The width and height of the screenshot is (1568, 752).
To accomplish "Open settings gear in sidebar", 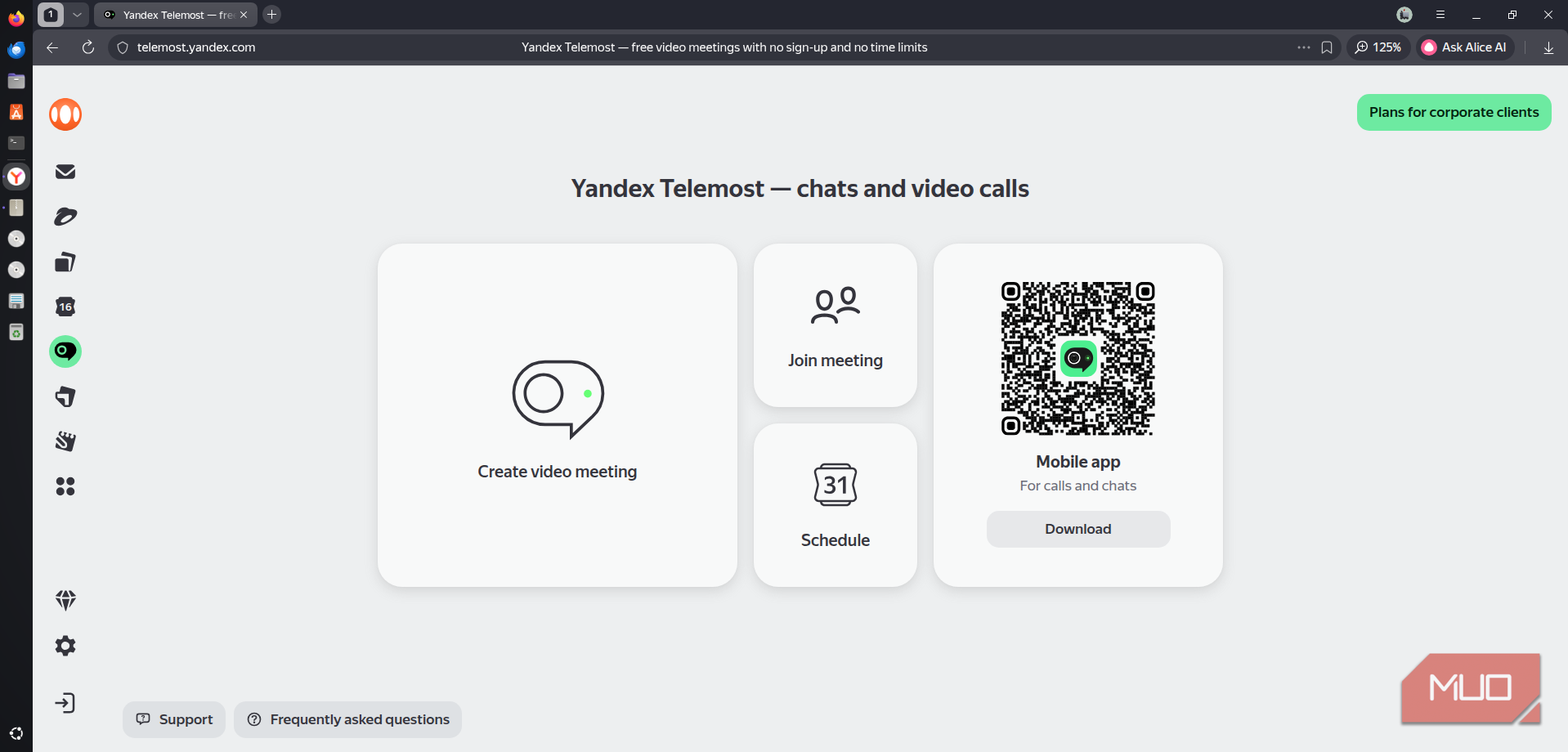I will [65, 646].
